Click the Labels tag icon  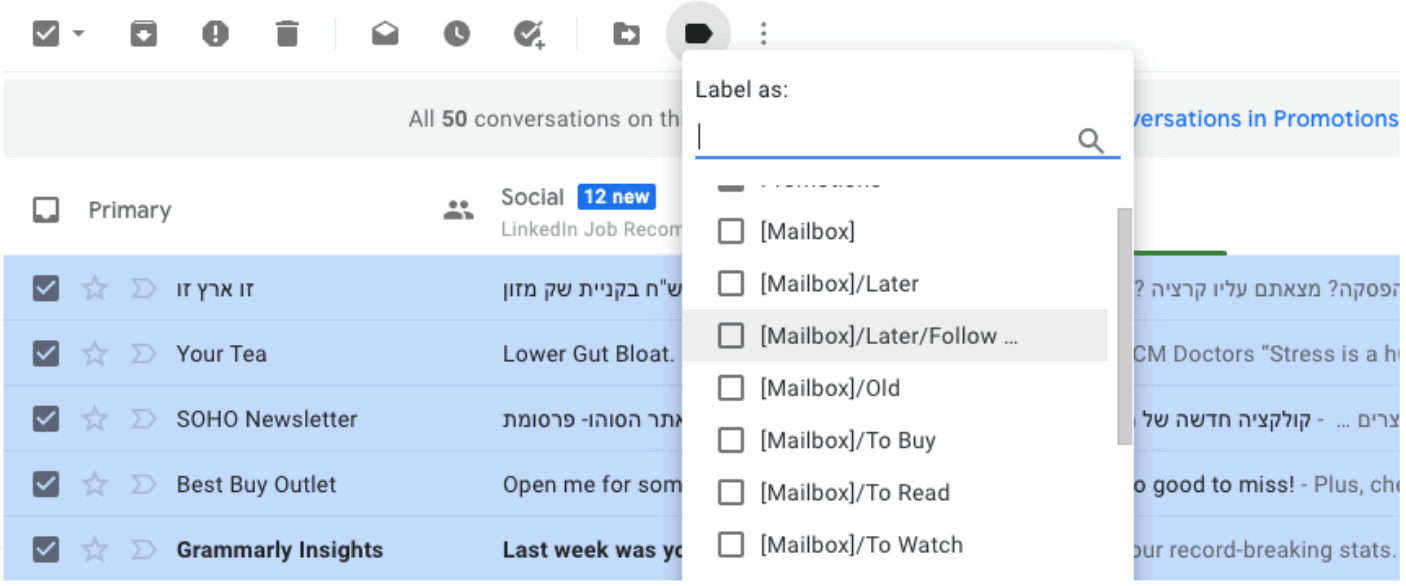pyautogui.click(x=698, y=34)
